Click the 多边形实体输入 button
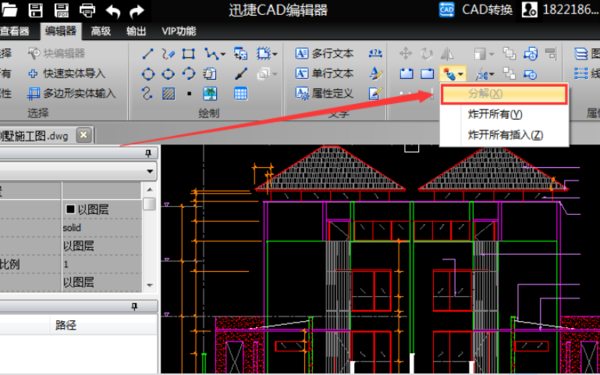This screenshot has width=600, height=375. [x=72, y=93]
